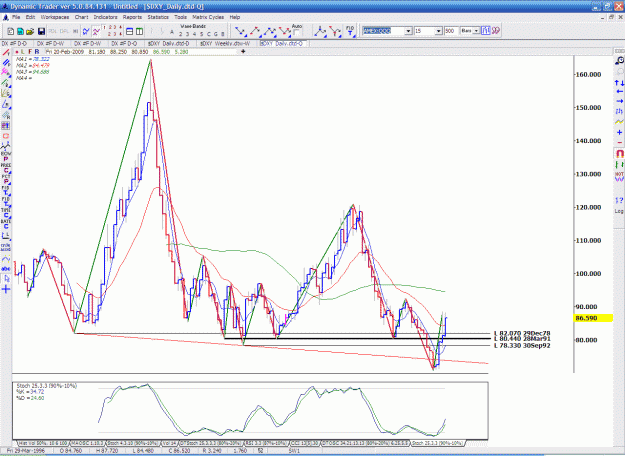Open the Bars dropdown
This screenshot has width=625, height=456.
[476, 31]
